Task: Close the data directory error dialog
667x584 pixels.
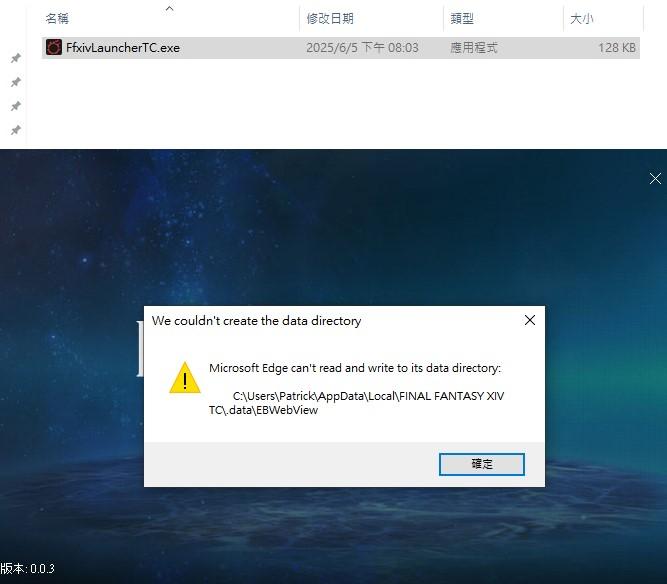Action: tap(530, 320)
